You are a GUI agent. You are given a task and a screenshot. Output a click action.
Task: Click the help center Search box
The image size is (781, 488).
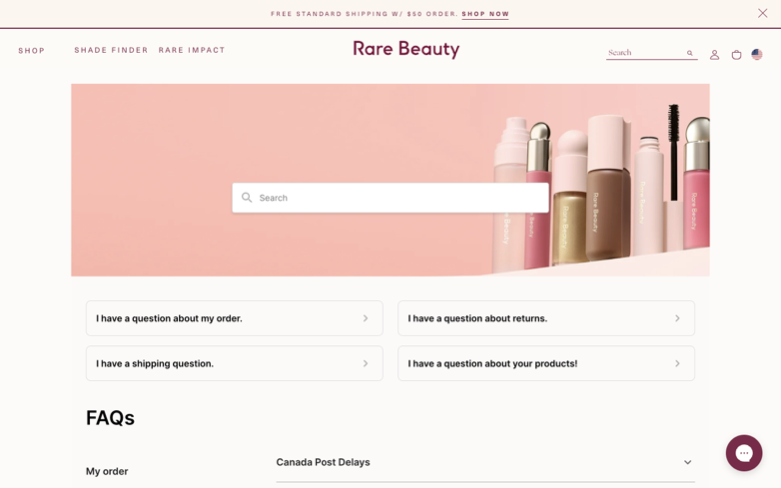[x=390, y=198]
